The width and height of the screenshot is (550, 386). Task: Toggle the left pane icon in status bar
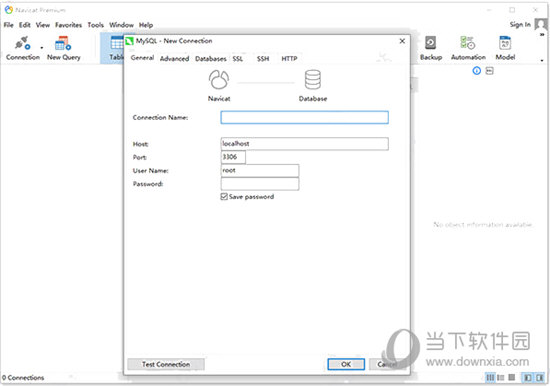(x=528, y=378)
